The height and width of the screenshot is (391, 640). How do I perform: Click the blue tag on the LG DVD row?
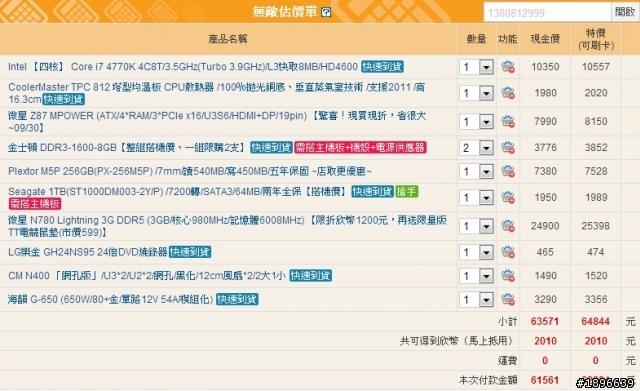(x=190, y=252)
